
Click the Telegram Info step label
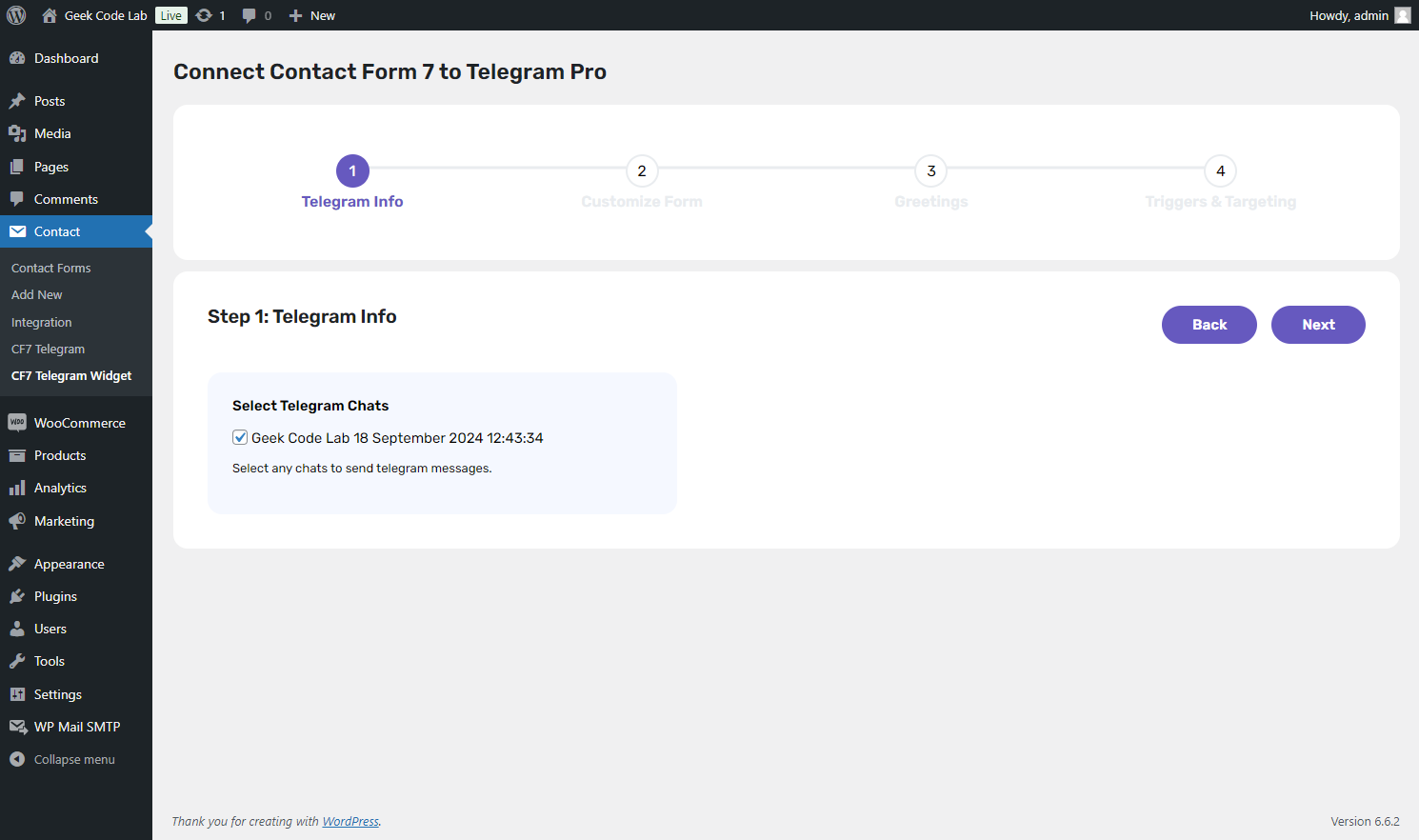click(x=352, y=202)
